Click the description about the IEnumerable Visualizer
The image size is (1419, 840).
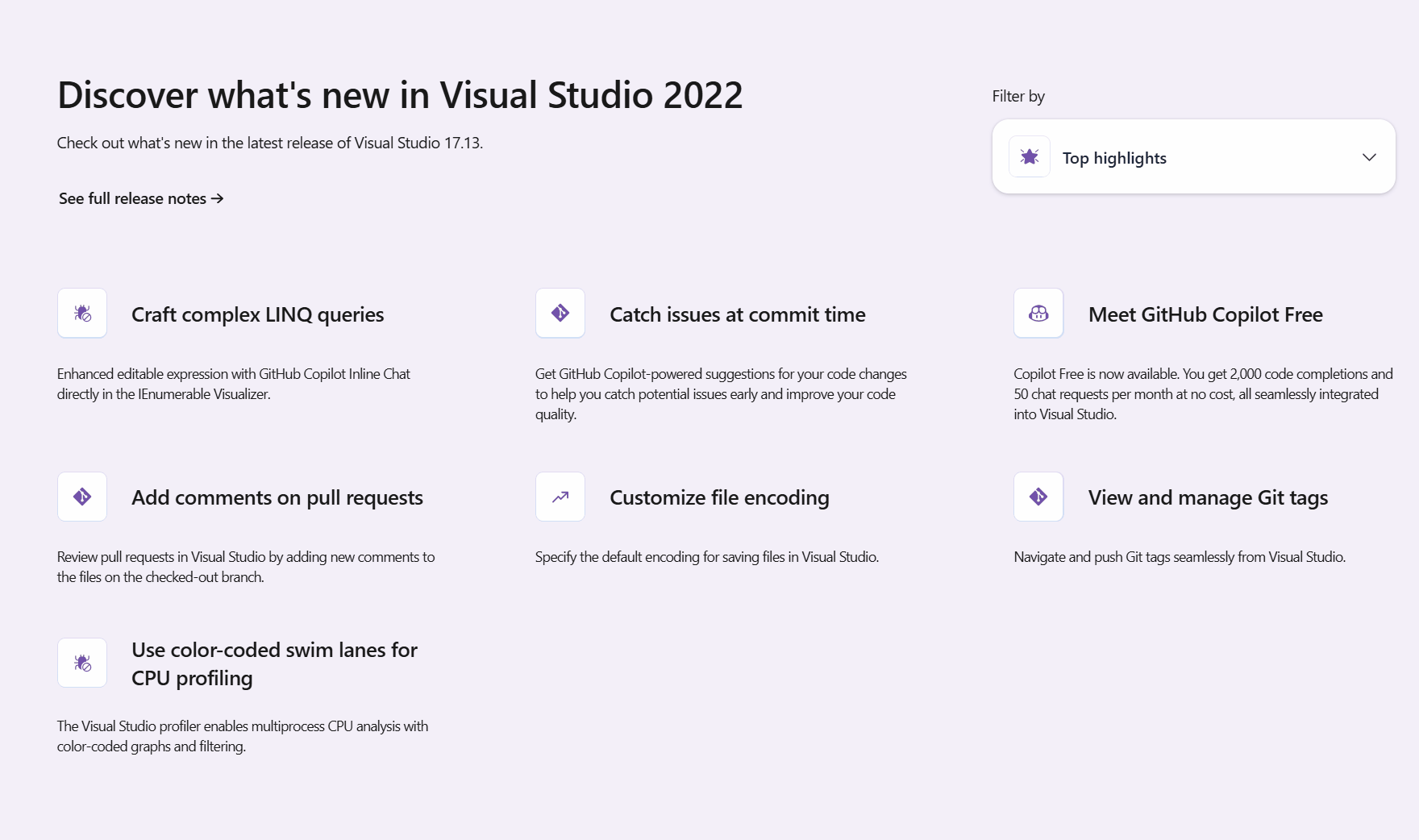[234, 384]
